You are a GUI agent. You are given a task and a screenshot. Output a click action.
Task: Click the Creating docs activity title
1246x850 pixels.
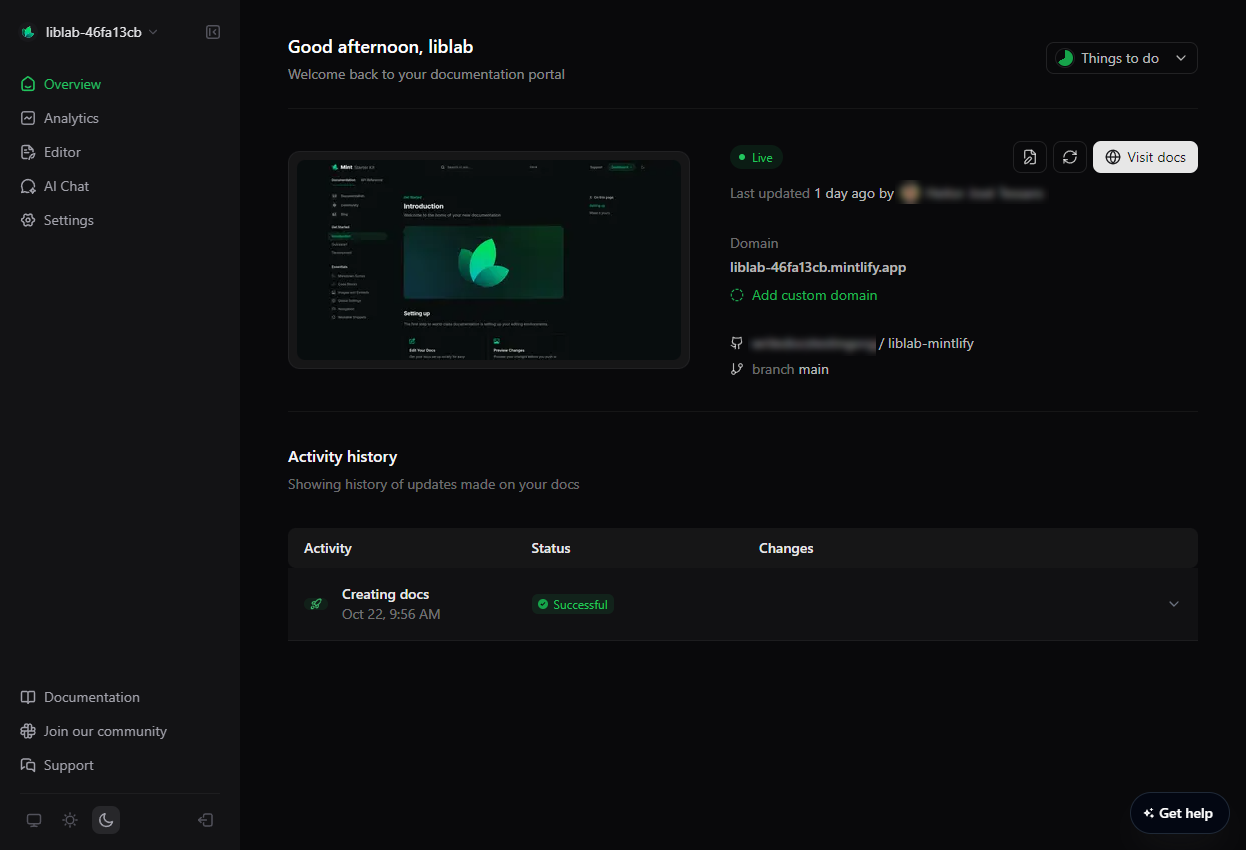pos(386,594)
